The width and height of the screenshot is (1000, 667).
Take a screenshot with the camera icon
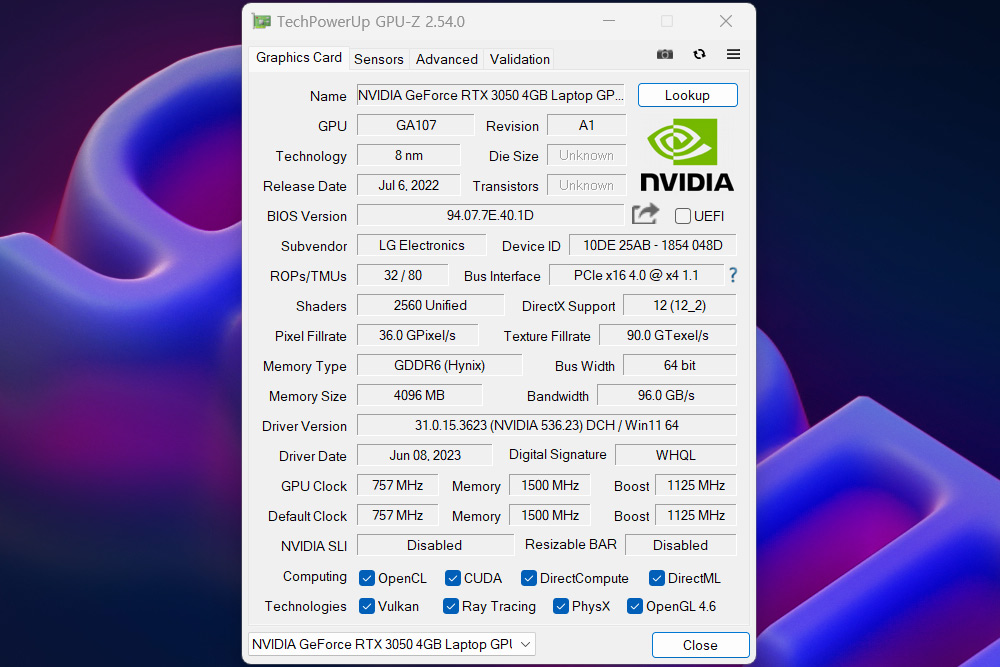point(665,54)
